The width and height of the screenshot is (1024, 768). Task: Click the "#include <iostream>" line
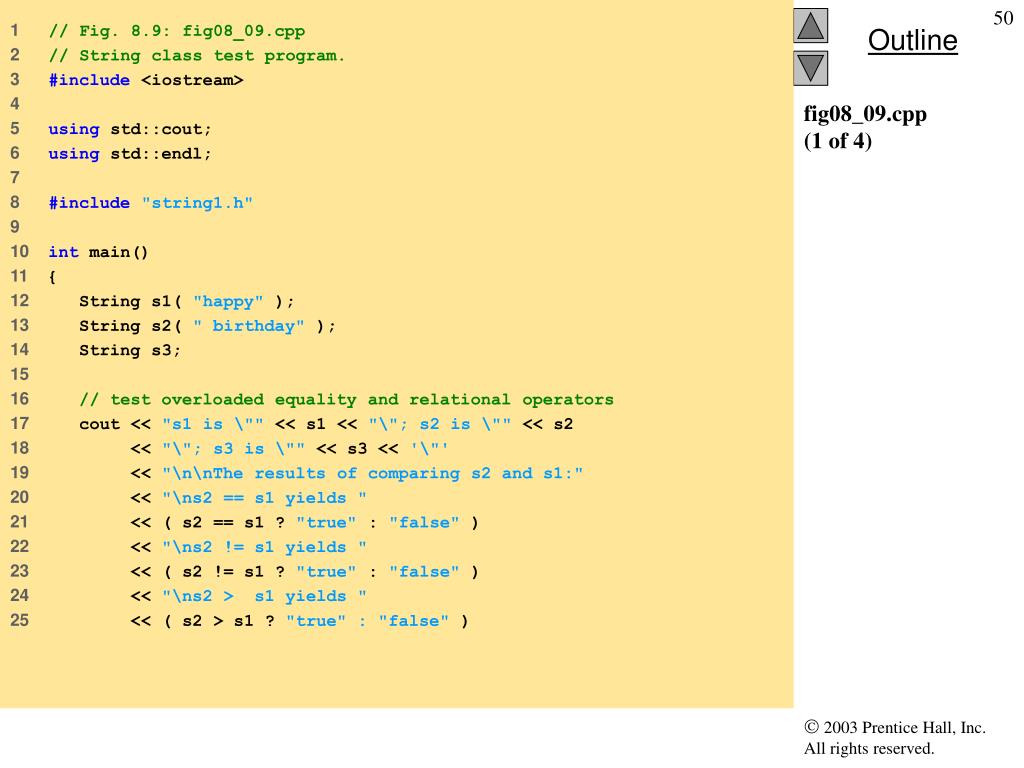[146, 80]
